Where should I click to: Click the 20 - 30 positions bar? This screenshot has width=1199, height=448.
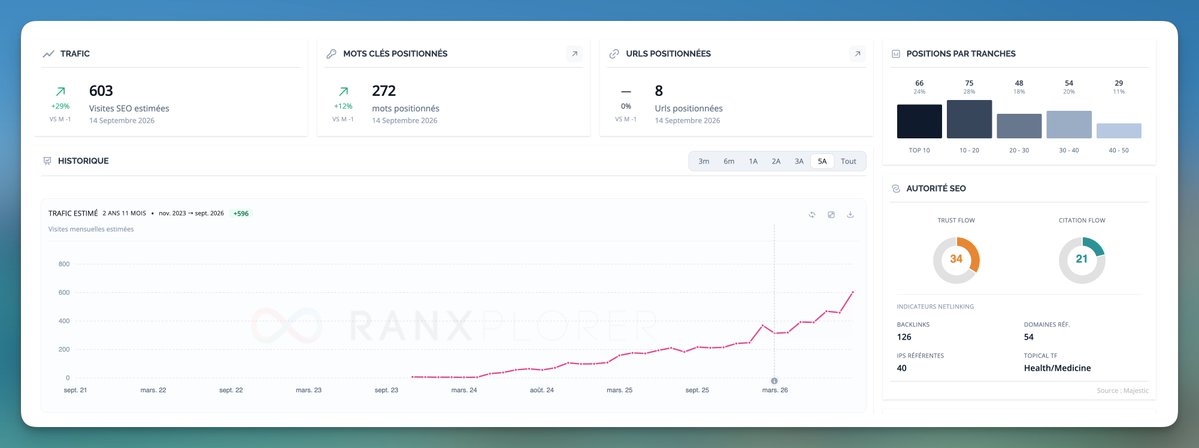click(1019, 126)
